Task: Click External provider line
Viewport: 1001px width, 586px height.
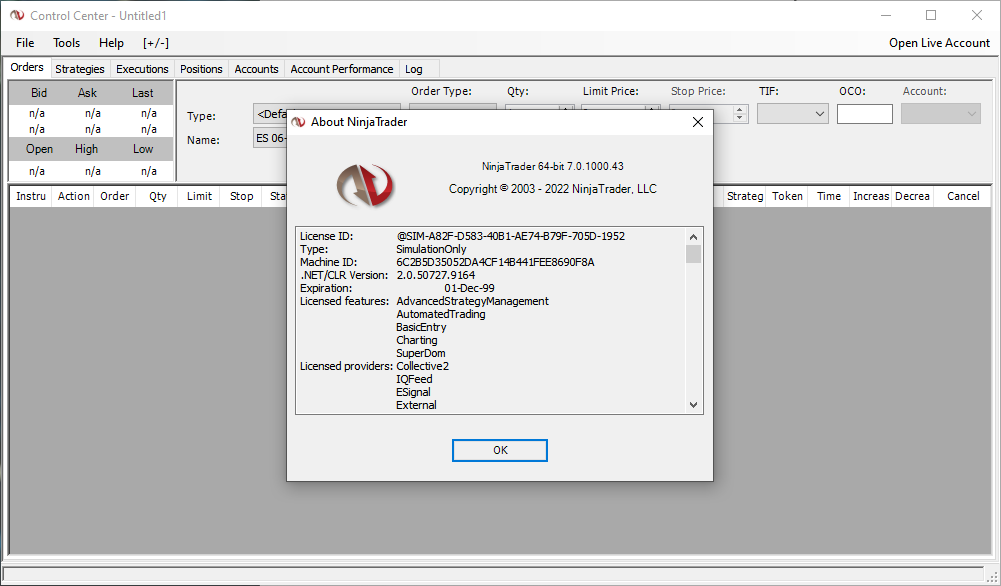Action: pyautogui.click(x=416, y=405)
